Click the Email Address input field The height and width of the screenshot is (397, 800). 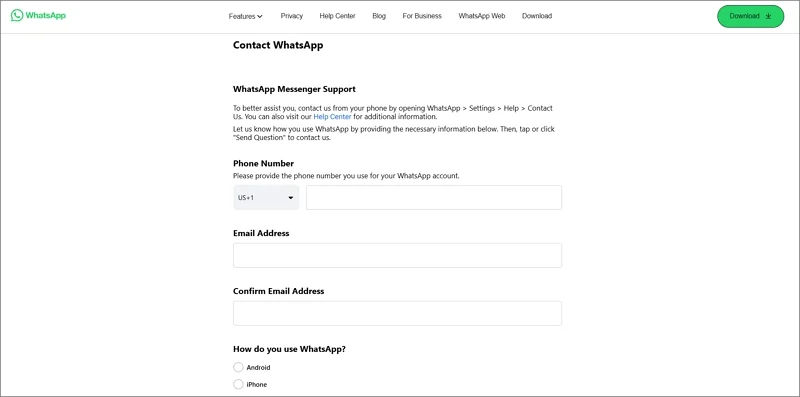(x=397, y=255)
